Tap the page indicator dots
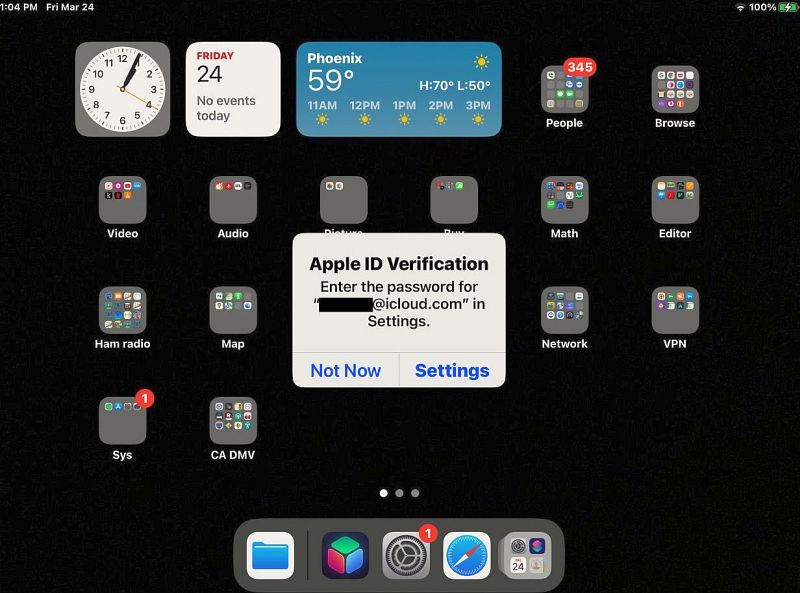Viewport: 800px width, 593px height. 399,493
